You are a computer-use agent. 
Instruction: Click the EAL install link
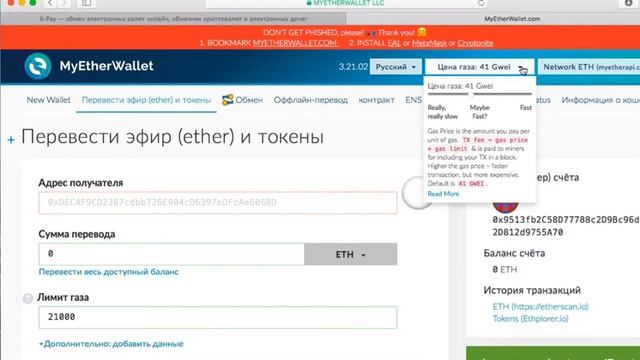(x=394, y=43)
